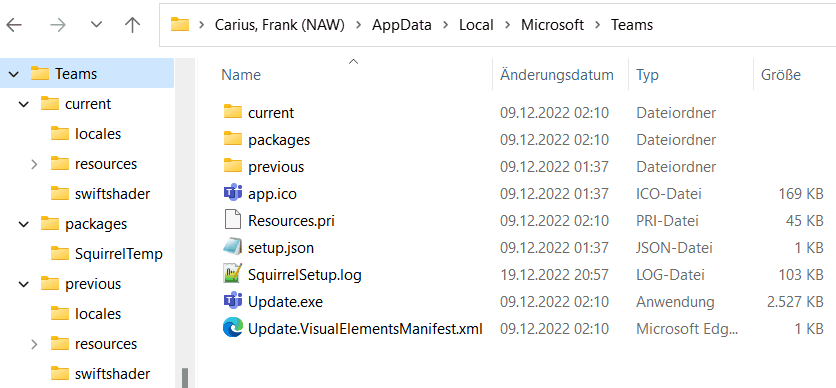Click the Back navigation arrow
Image resolution: width=836 pixels, height=388 pixels.
(14, 25)
